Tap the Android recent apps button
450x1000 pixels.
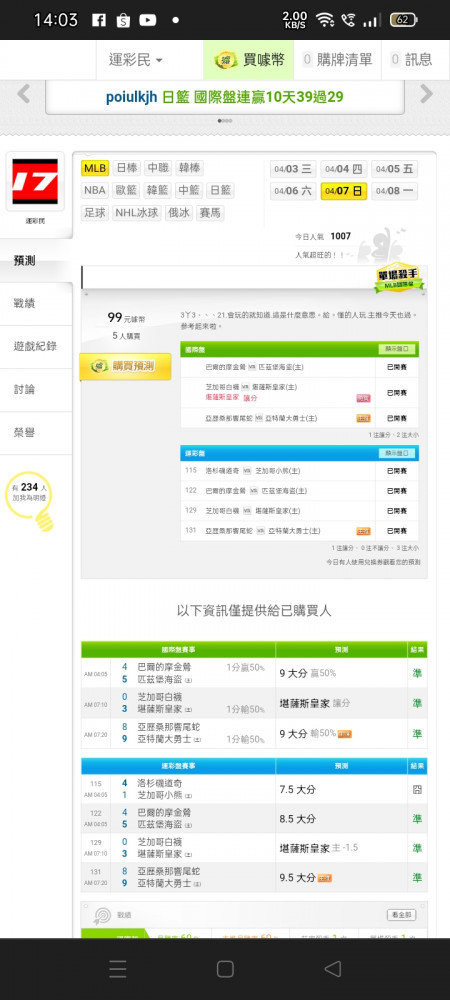point(117,969)
